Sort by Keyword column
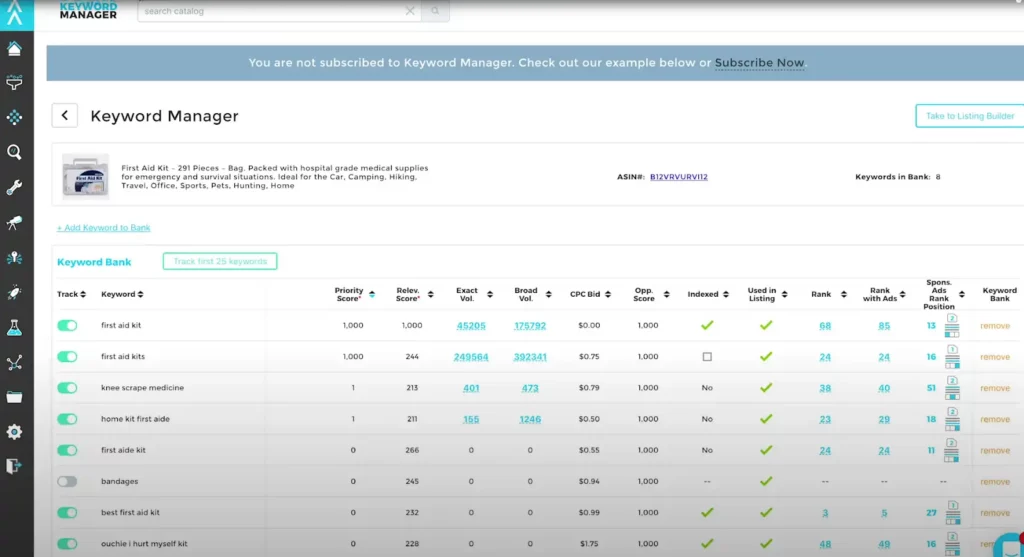This screenshot has width=1024, height=557. pyautogui.click(x=140, y=294)
